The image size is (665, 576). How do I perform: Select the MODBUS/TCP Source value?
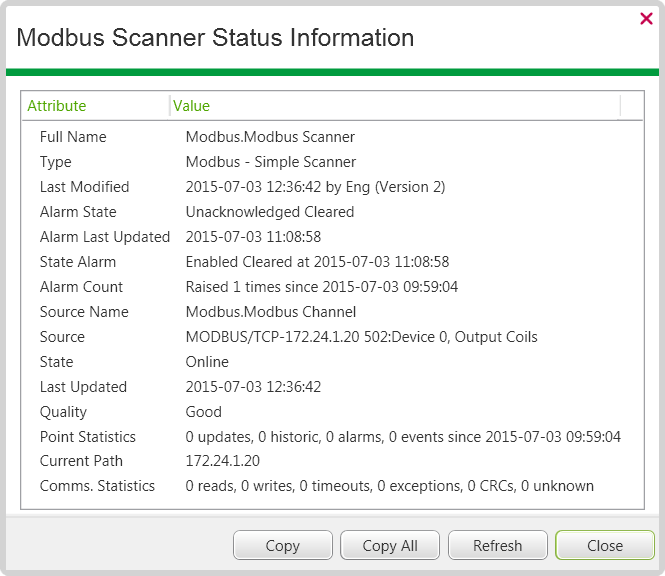pos(361,337)
